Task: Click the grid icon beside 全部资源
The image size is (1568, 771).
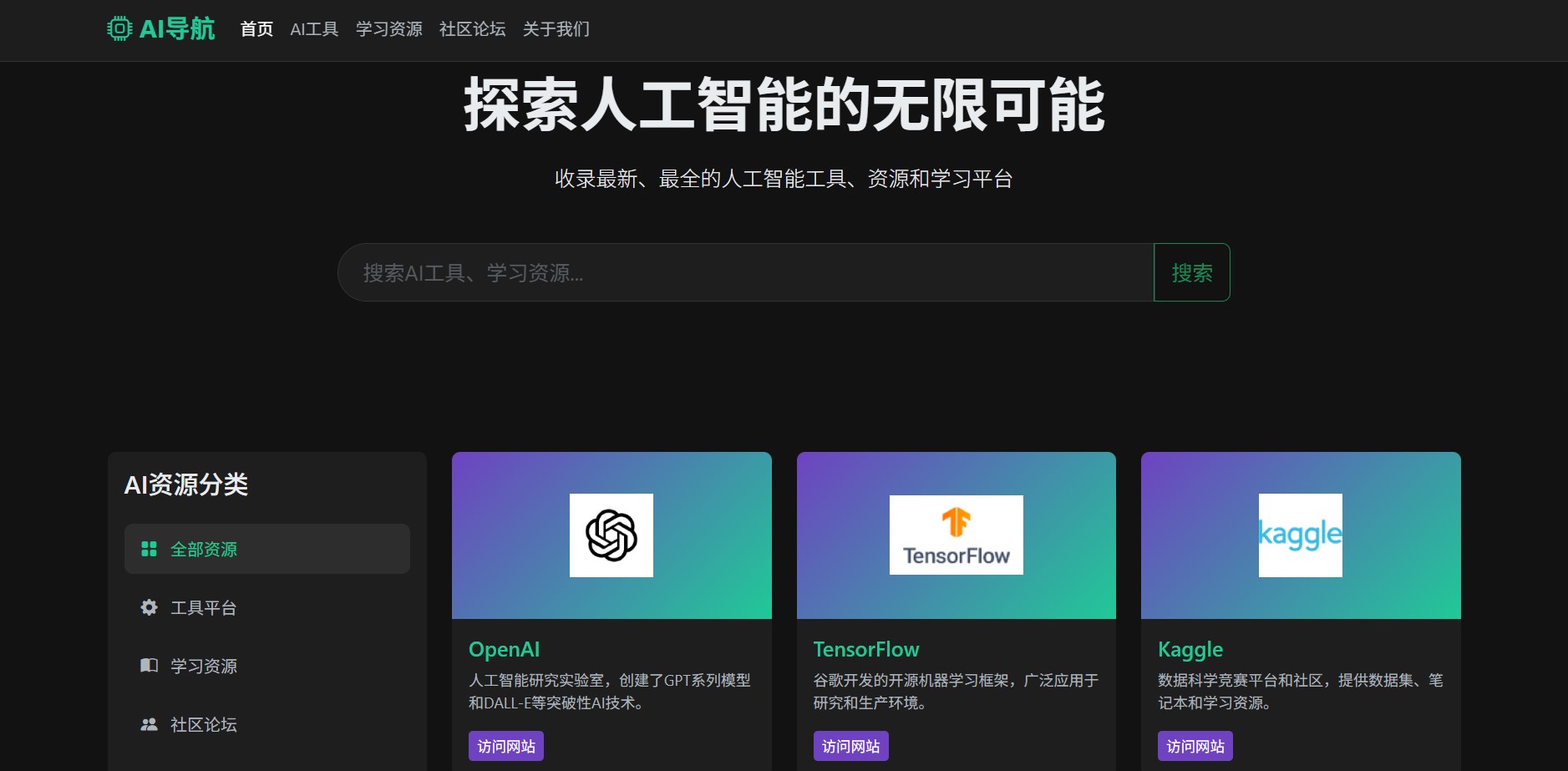Action: click(149, 549)
